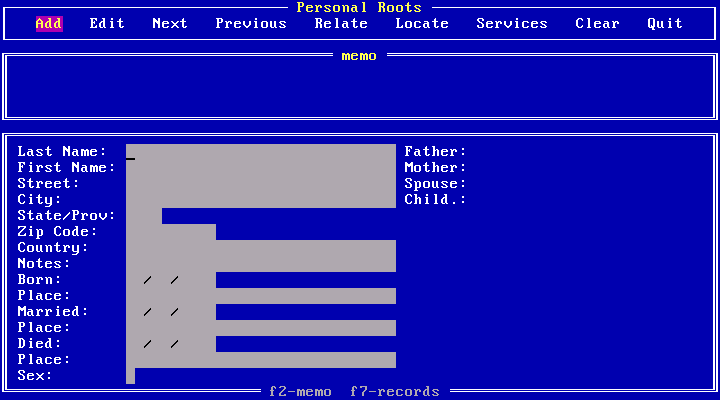
Task: Click the single-character Sex field
Action: click(x=130, y=376)
